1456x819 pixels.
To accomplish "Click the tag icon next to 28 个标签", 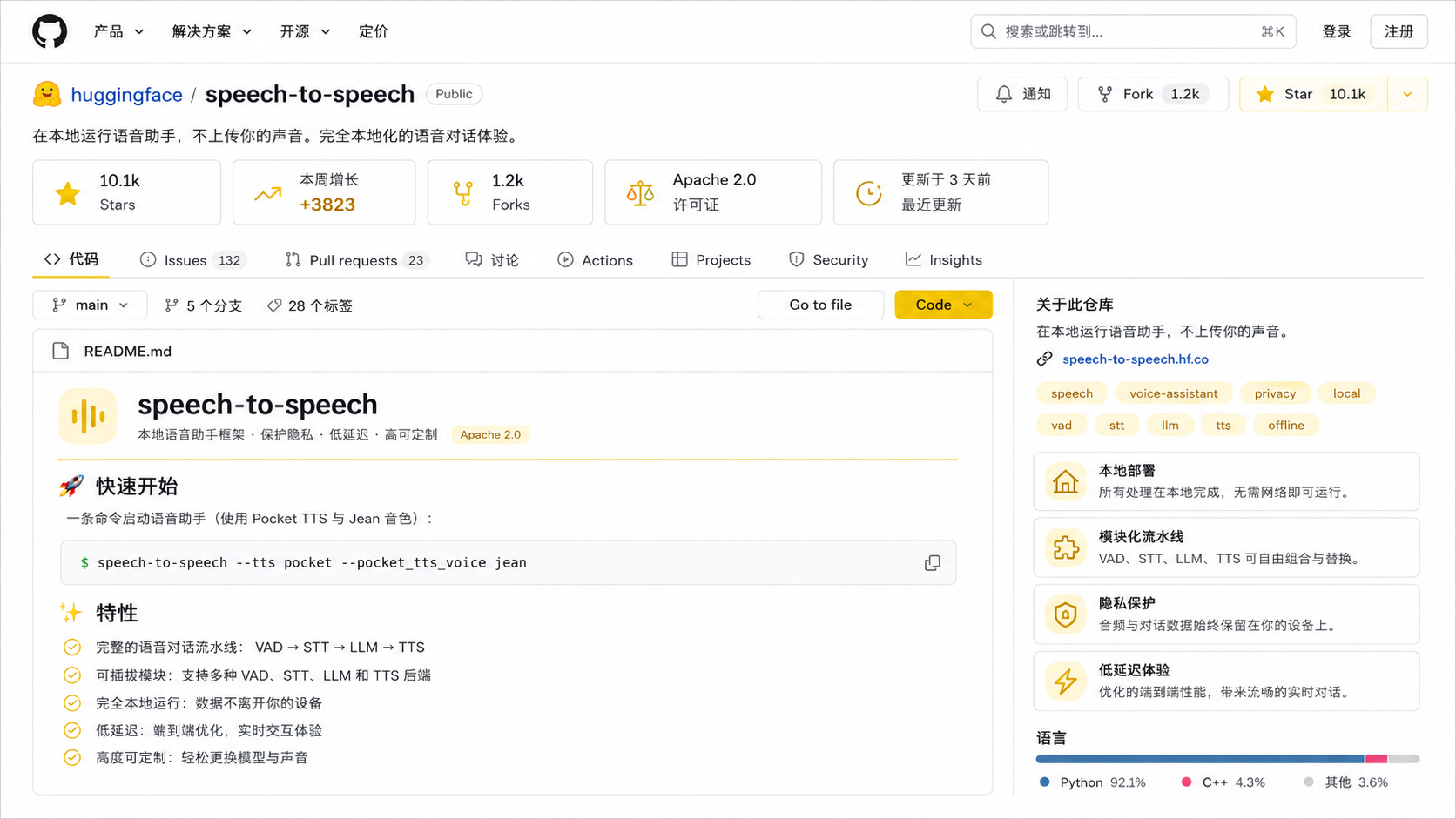I will [274, 305].
